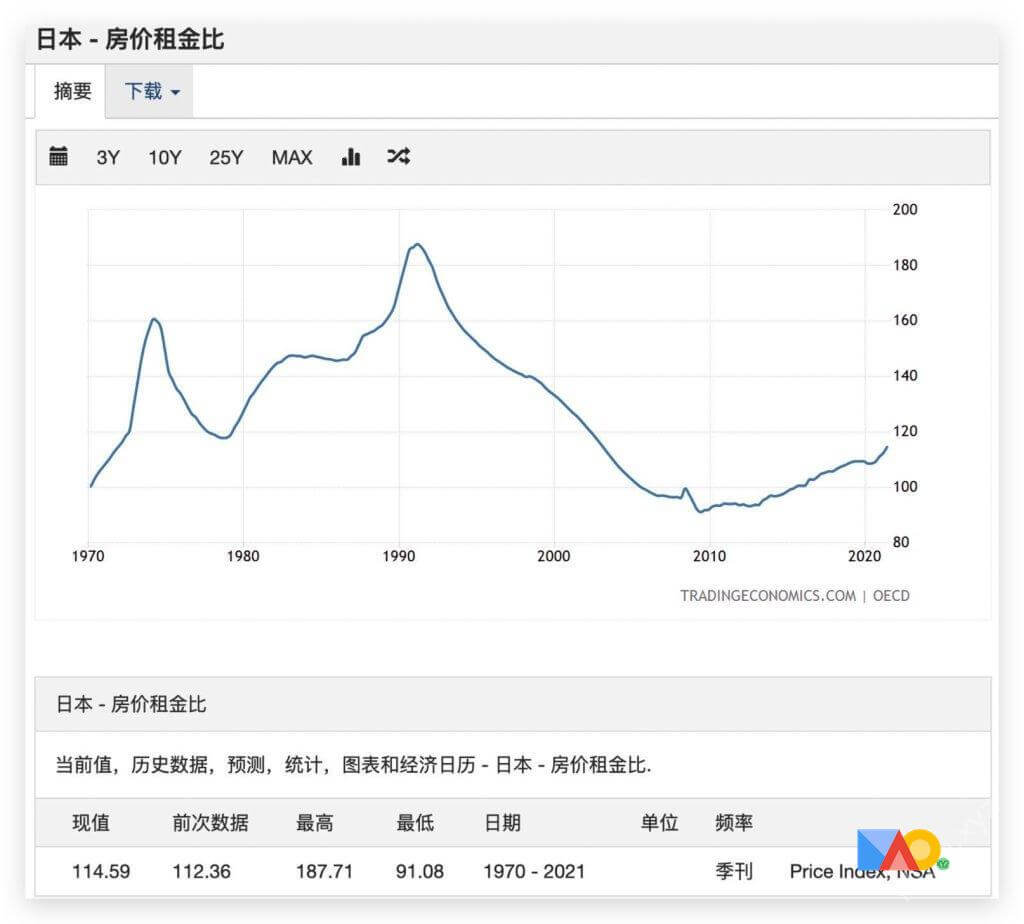Click the chart line peak near 1991
This screenshot has width=1024, height=924.
point(417,244)
